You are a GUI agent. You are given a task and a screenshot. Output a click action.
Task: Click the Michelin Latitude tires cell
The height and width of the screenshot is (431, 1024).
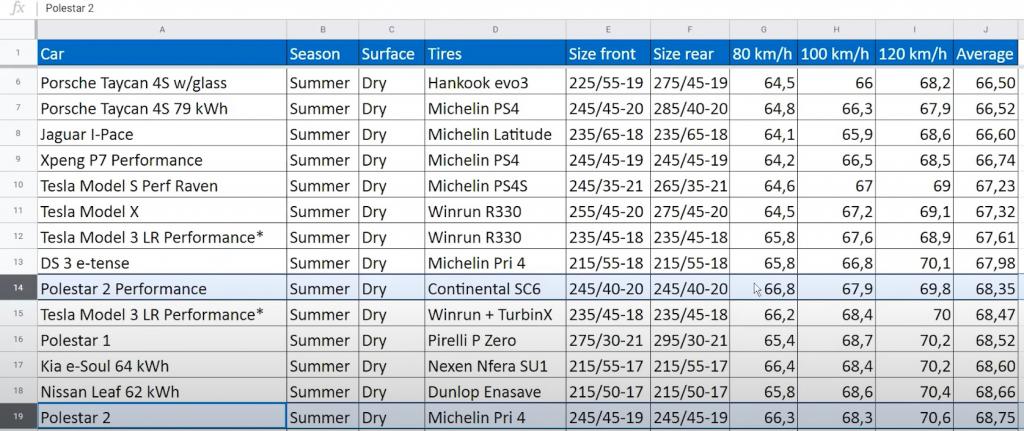(x=495, y=134)
